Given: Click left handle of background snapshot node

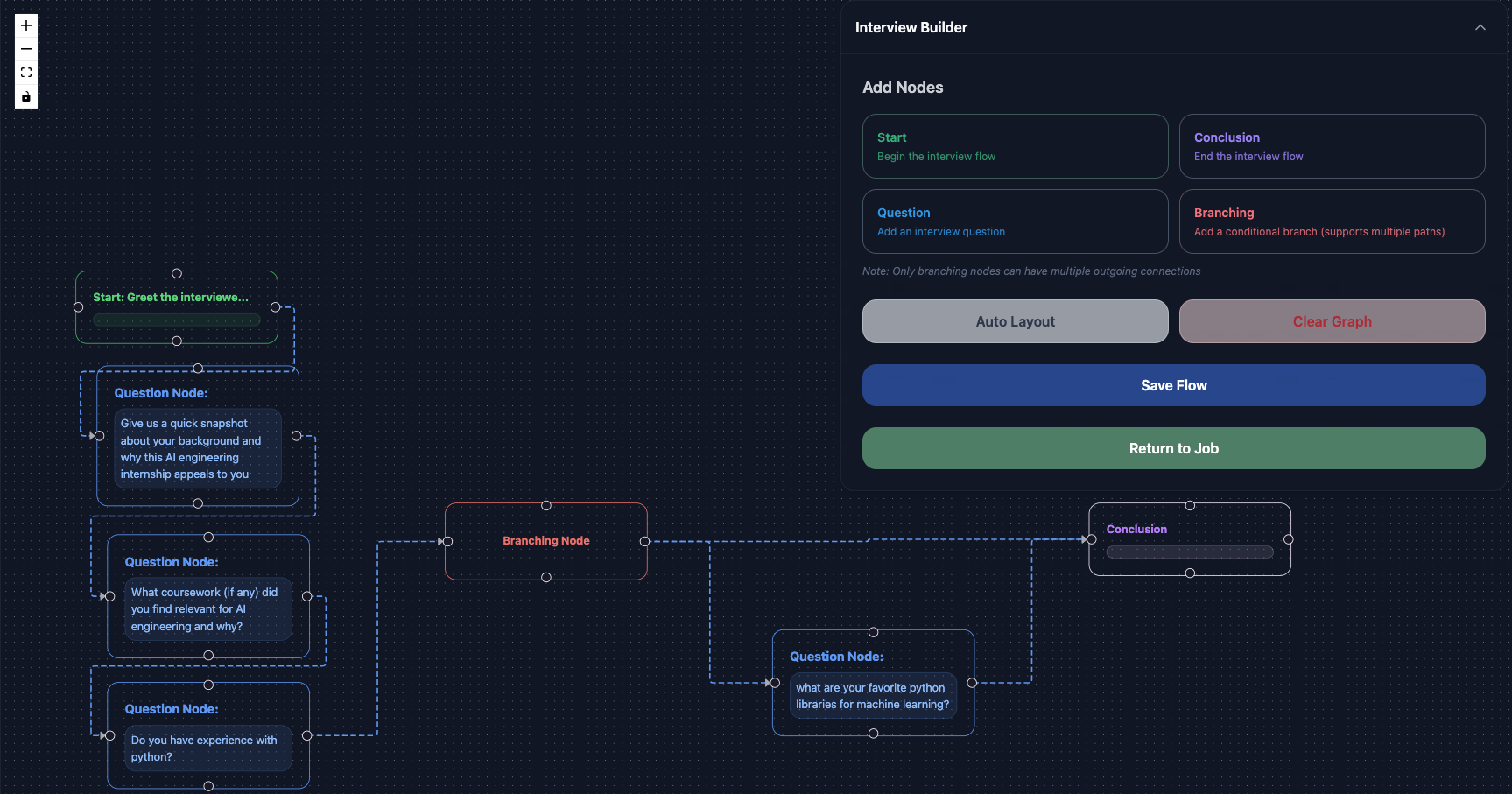Looking at the screenshot, I should [99, 436].
